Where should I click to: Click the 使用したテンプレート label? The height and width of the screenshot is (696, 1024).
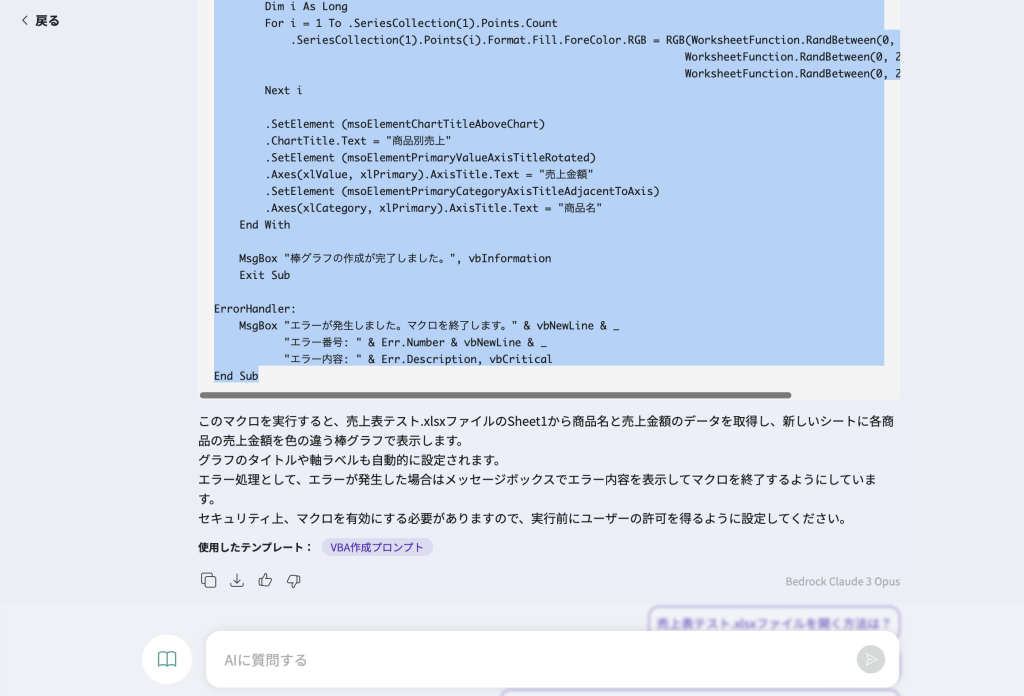tap(255, 547)
